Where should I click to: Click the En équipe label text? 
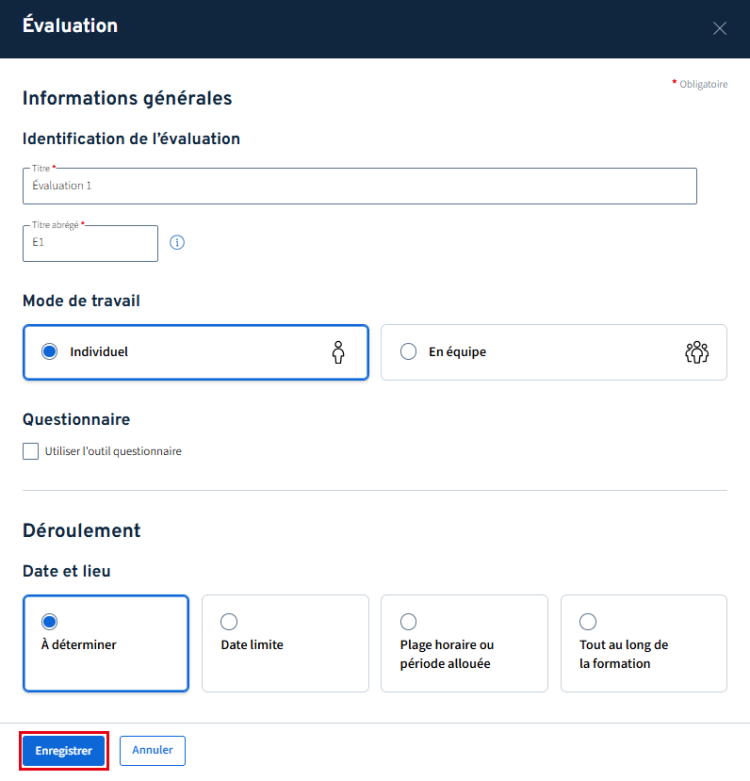coord(457,352)
